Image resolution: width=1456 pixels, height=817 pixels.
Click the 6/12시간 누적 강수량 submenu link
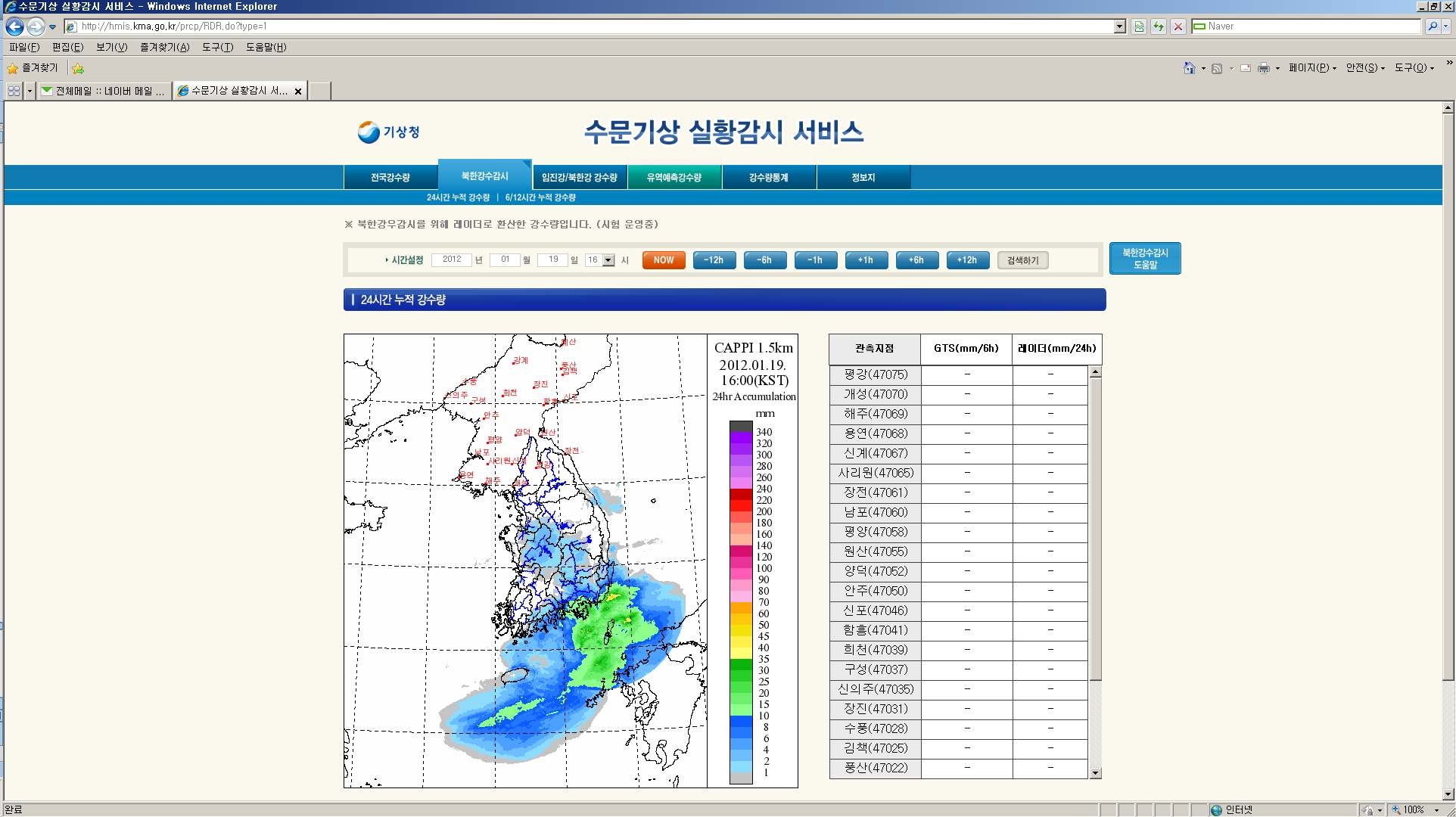coord(540,197)
